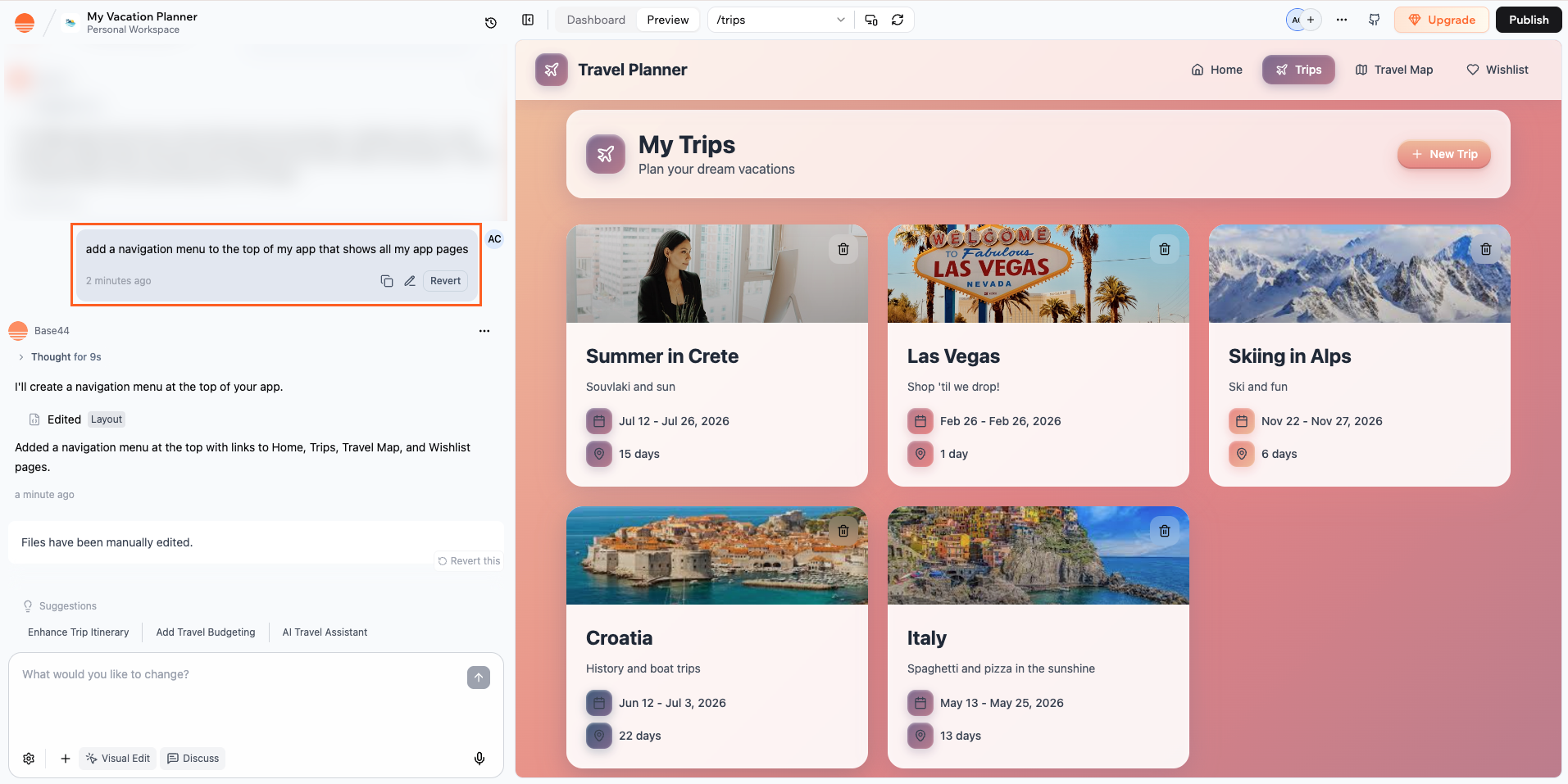Open the /trips route dropdown
Viewport: 1568px width, 784px height.
coord(779,19)
